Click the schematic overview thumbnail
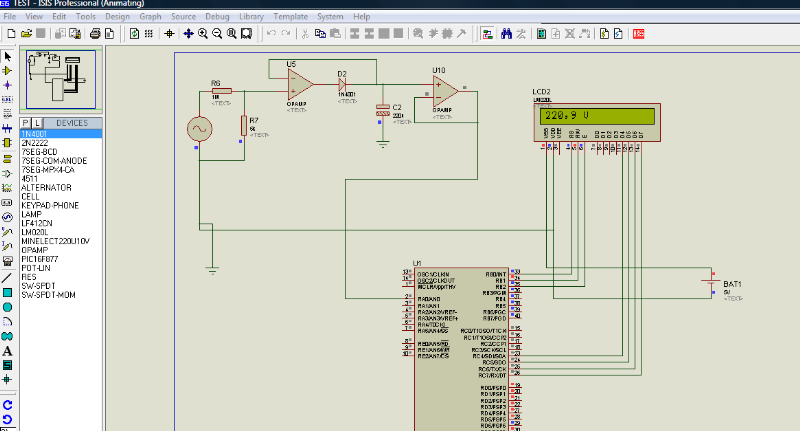800x431 pixels. pos(59,79)
